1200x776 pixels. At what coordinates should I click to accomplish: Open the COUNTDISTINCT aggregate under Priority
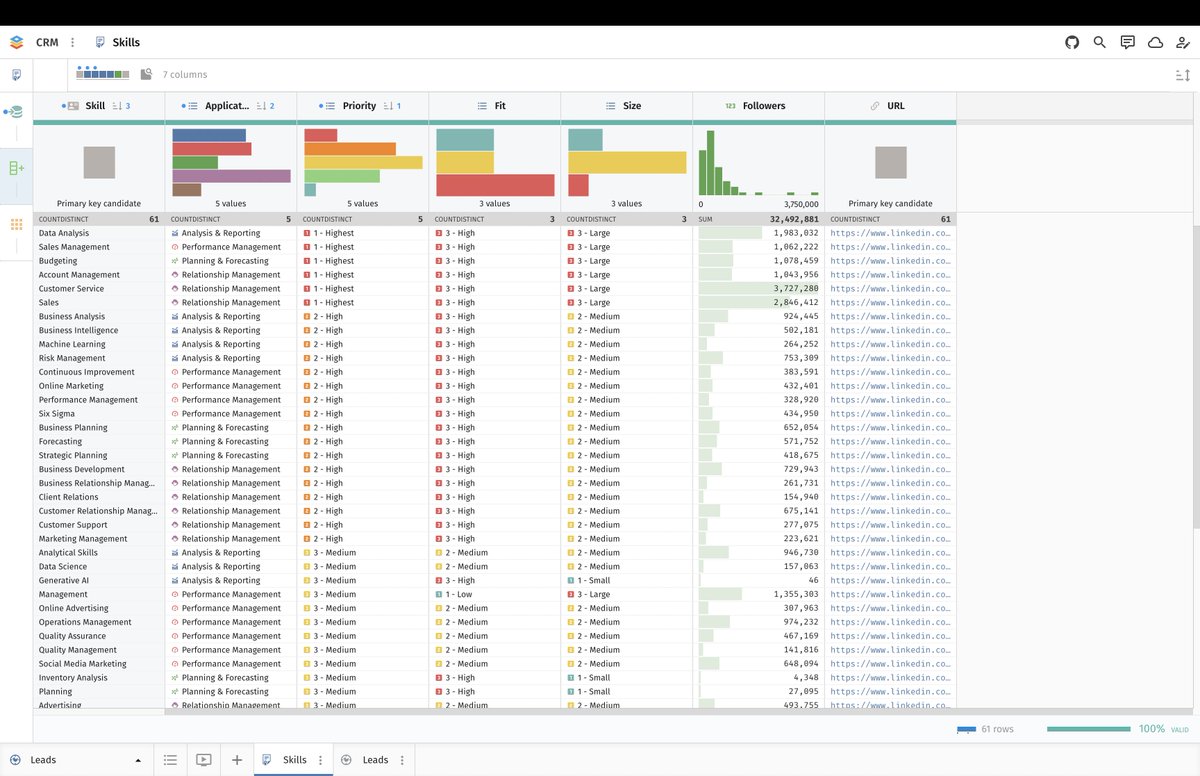pyautogui.click(x=363, y=218)
